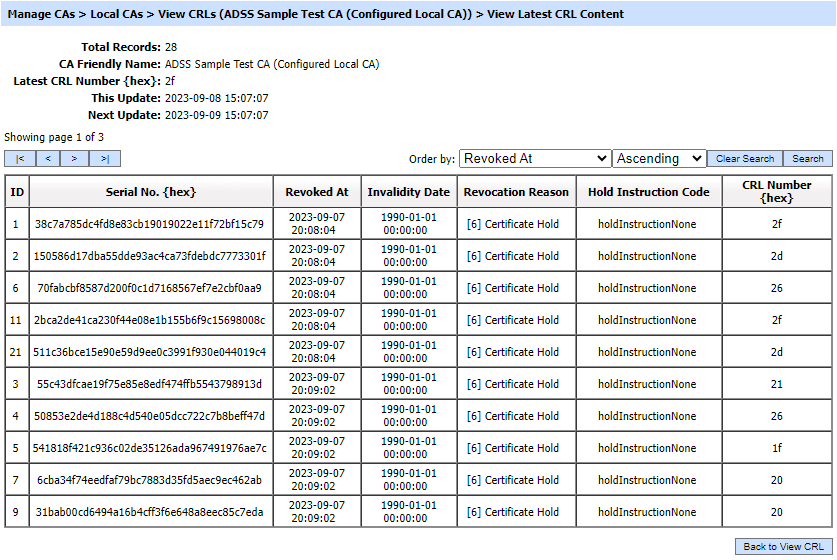The height and width of the screenshot is (560, 837).
Task: Go to the first page of records
Action: pyautogui.click(x=20, y=159)
